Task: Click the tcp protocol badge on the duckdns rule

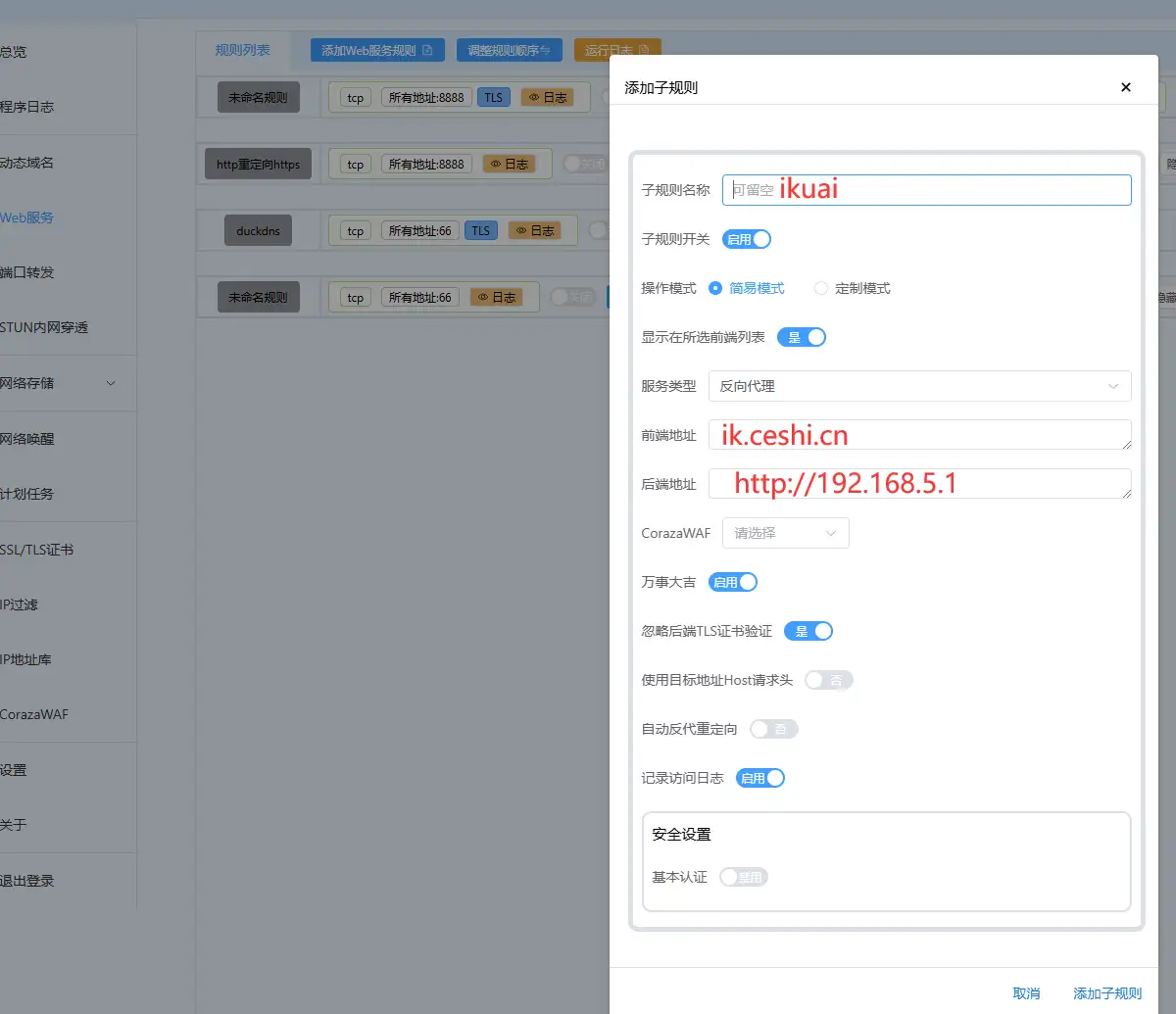Action: (353, 230)
